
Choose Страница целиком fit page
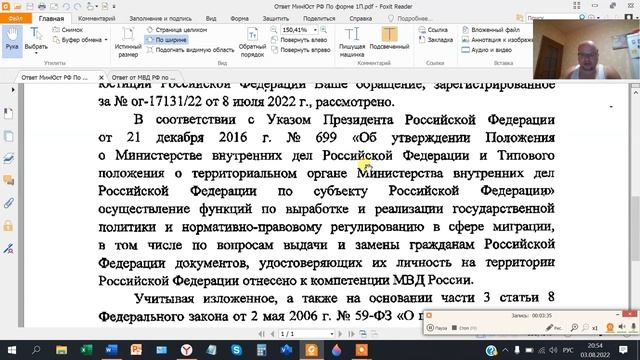point(177,30)
